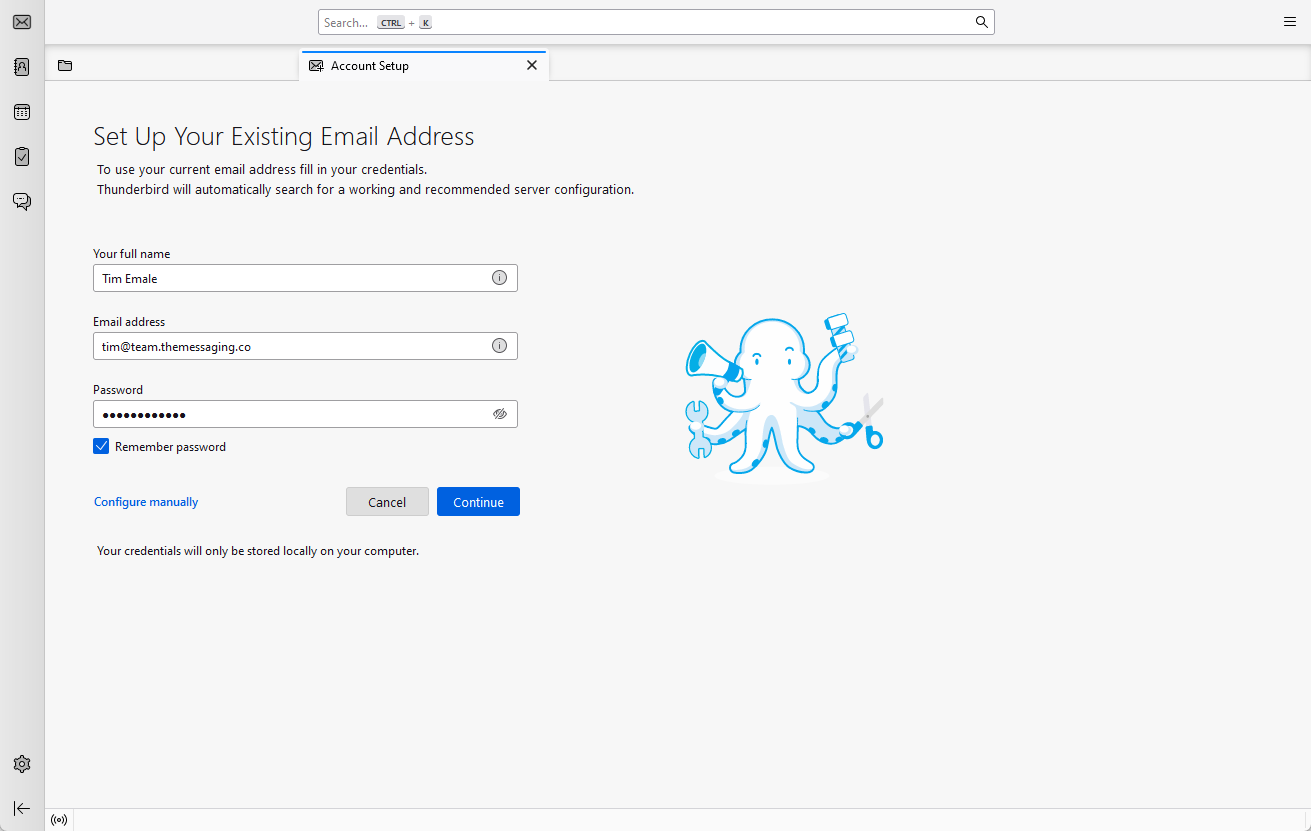Collapse the spaces toolbar arrow icon
This screenshot has width=1311, height=831.
click(22, 808)
